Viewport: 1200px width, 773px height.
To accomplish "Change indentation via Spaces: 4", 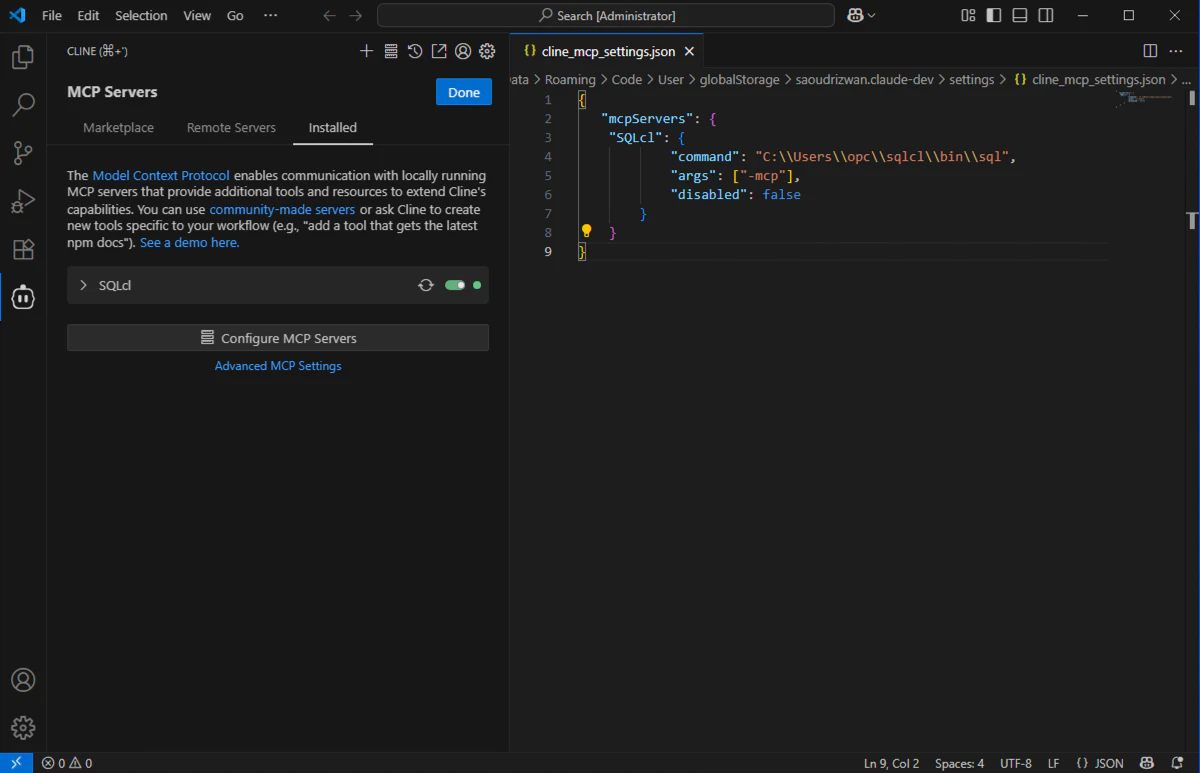I will (x=959, y=763).
